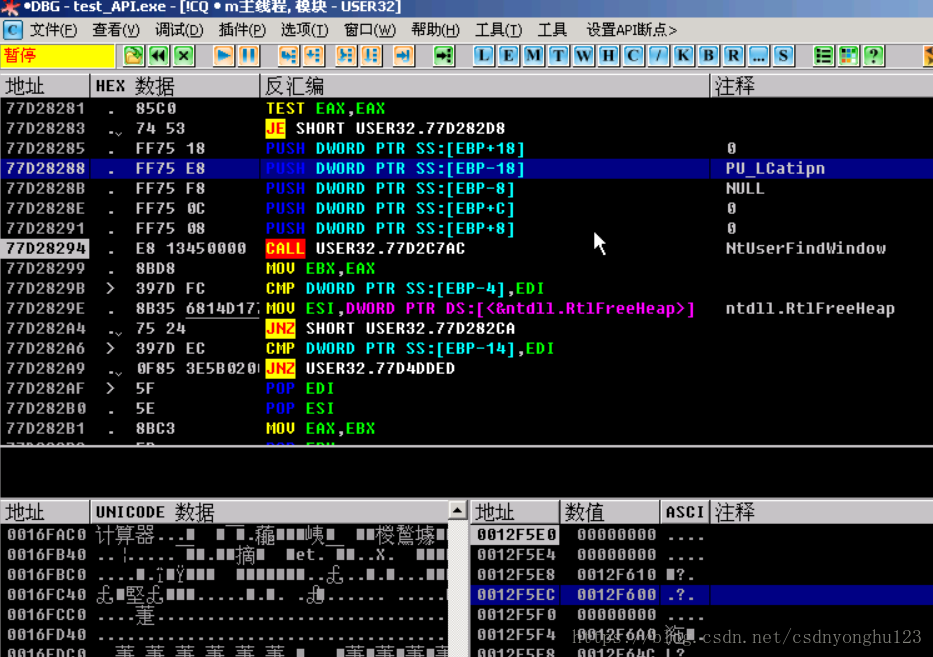Click the disassembly 注释 column header
The height and width of the screenshot is (657, 933).
821,86
